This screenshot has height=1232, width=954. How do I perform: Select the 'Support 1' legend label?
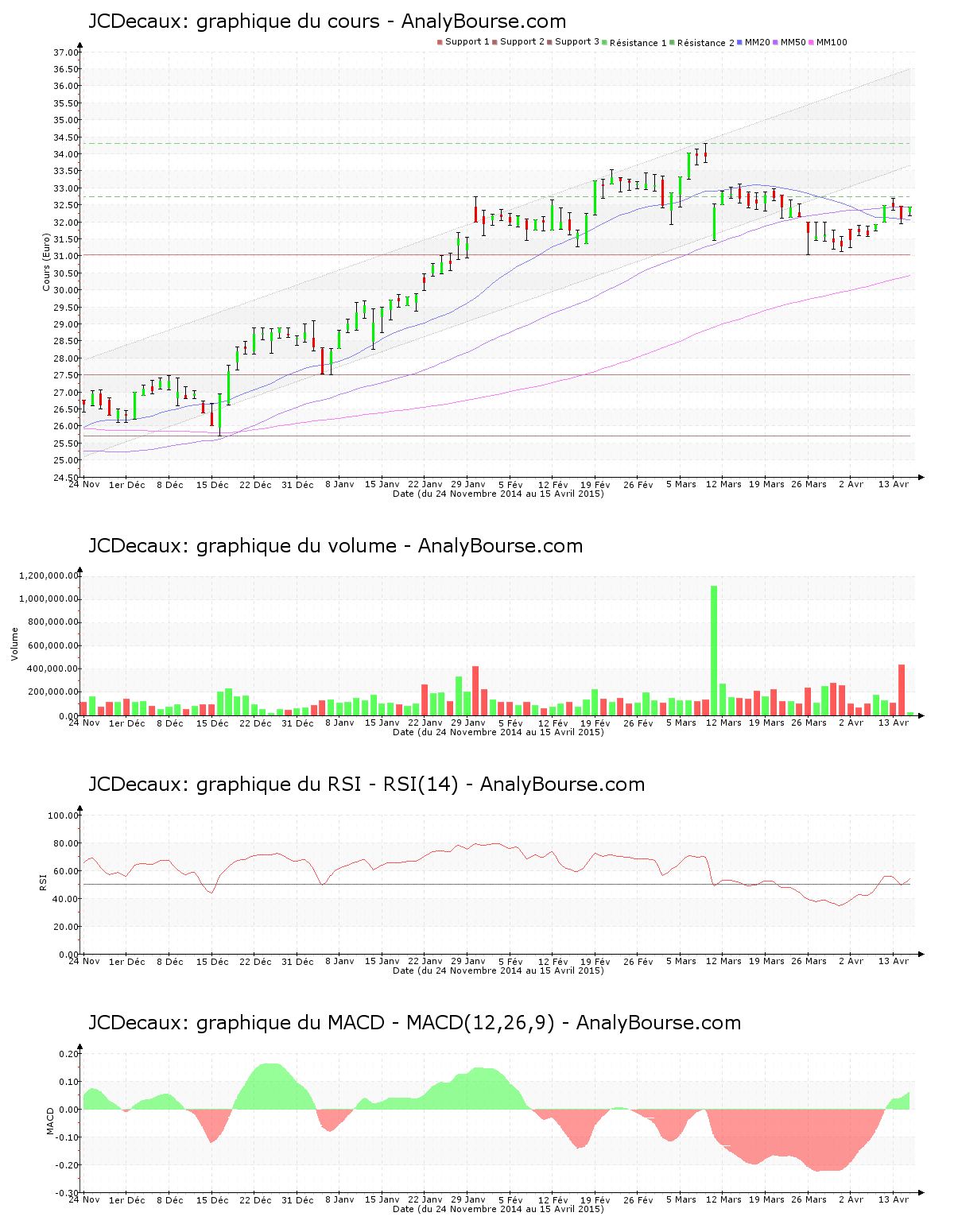(467, 41)
